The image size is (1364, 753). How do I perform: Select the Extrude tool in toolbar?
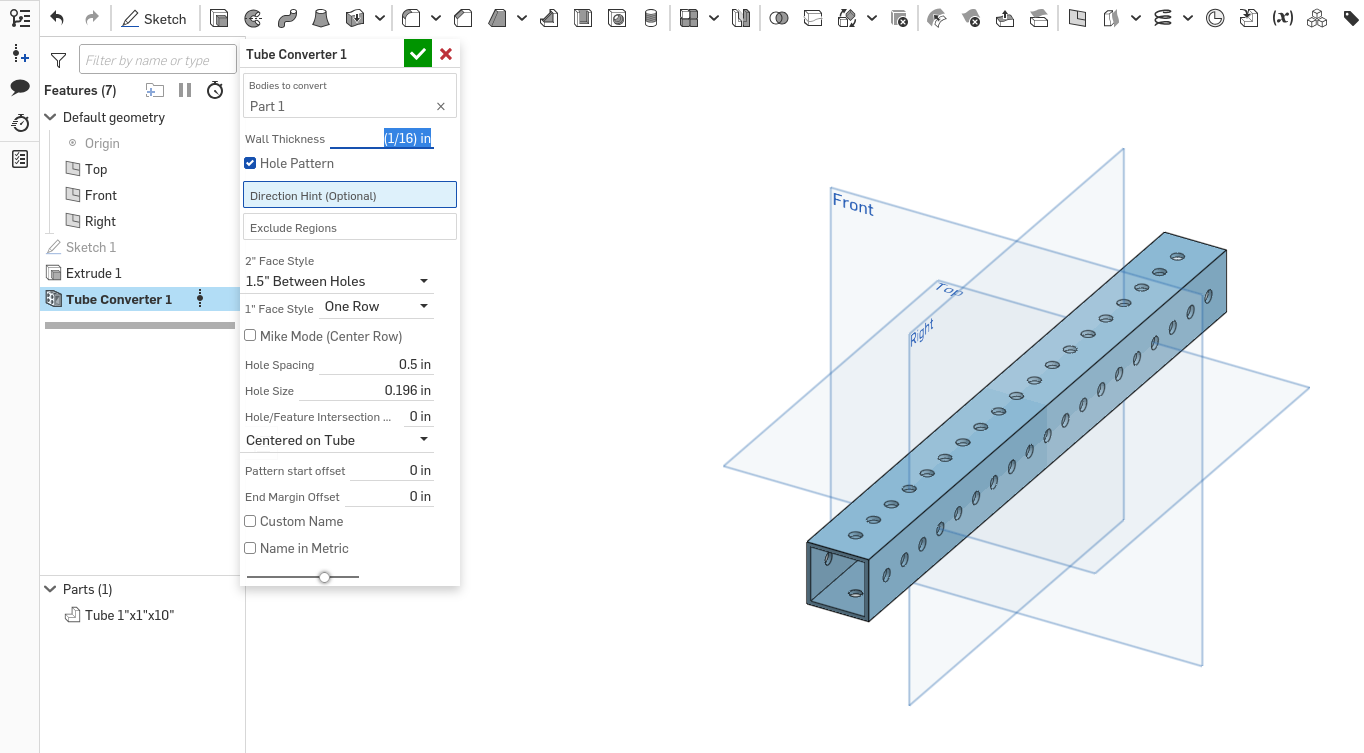219,18
